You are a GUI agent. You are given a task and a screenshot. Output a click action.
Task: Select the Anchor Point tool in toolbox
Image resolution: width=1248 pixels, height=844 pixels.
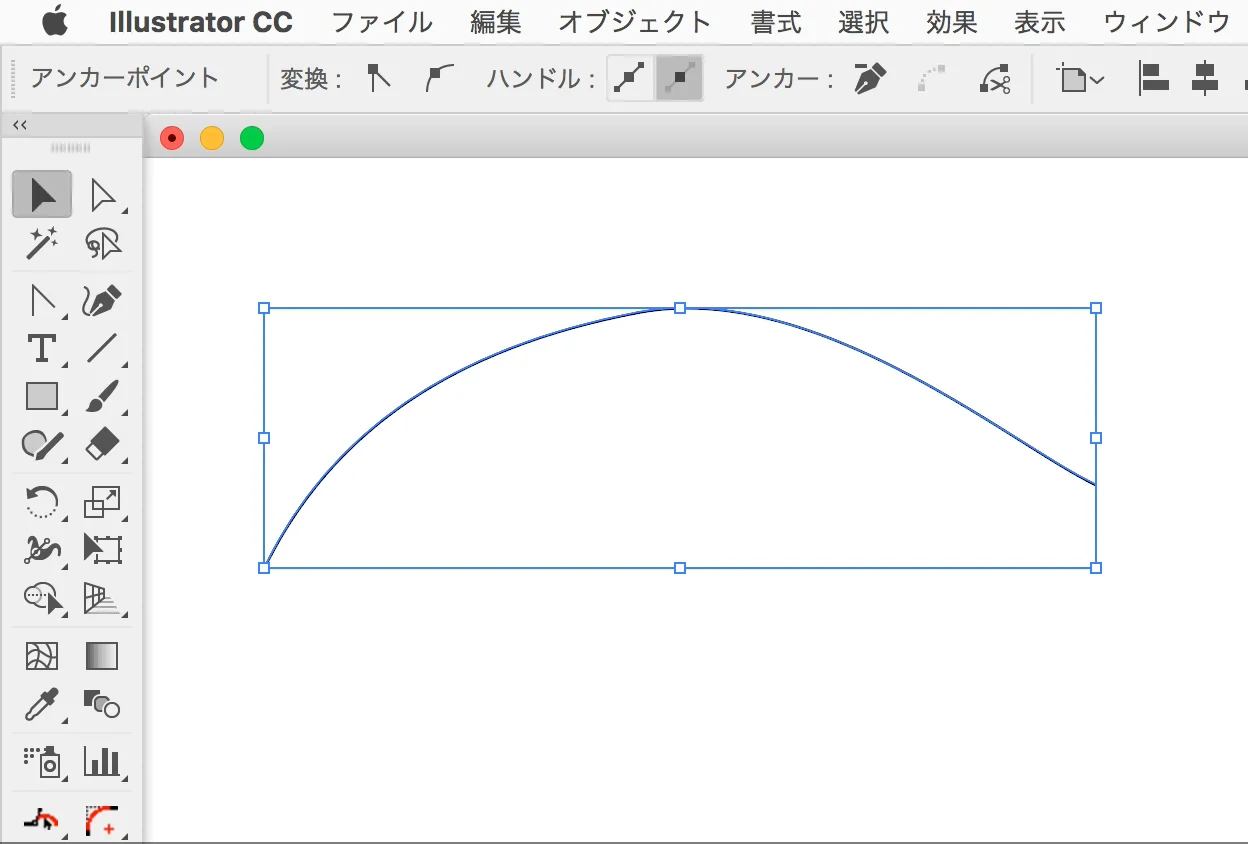[x=42, y=300]
